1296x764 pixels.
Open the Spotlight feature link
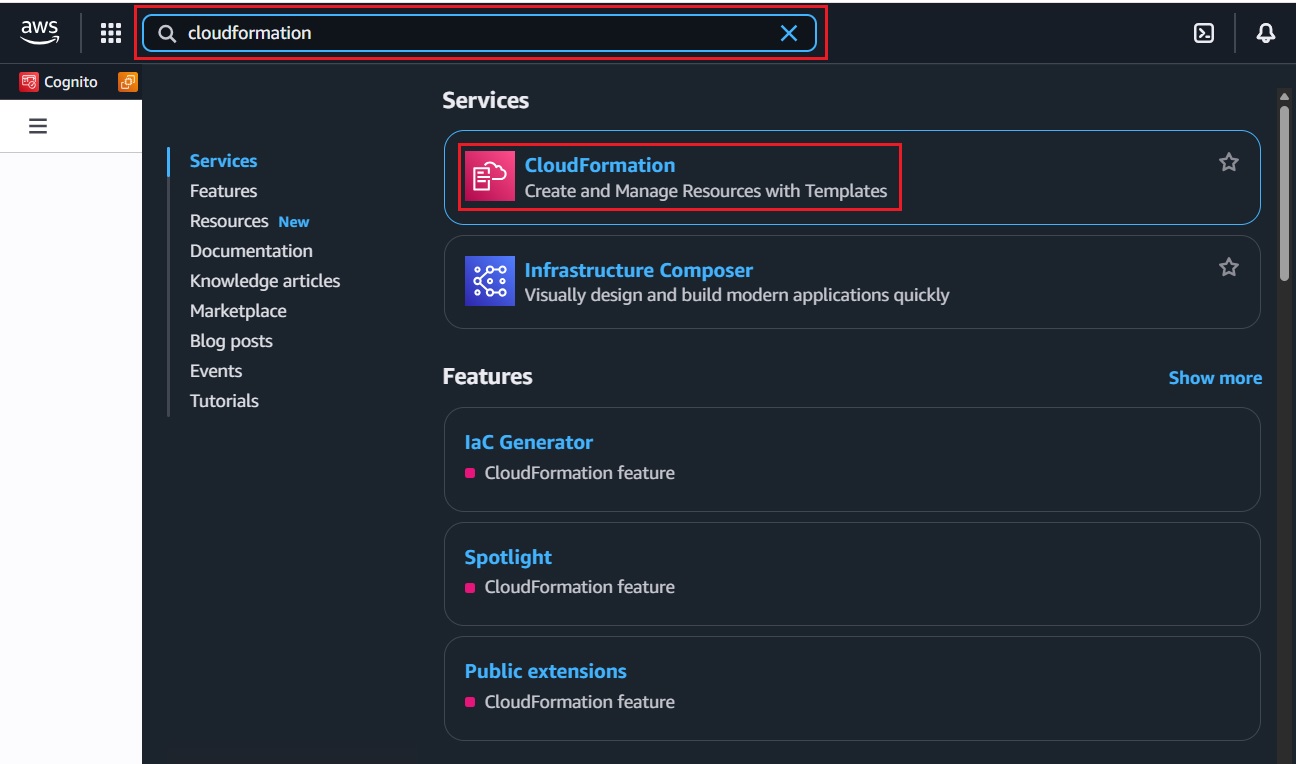[x=508, y=557]
